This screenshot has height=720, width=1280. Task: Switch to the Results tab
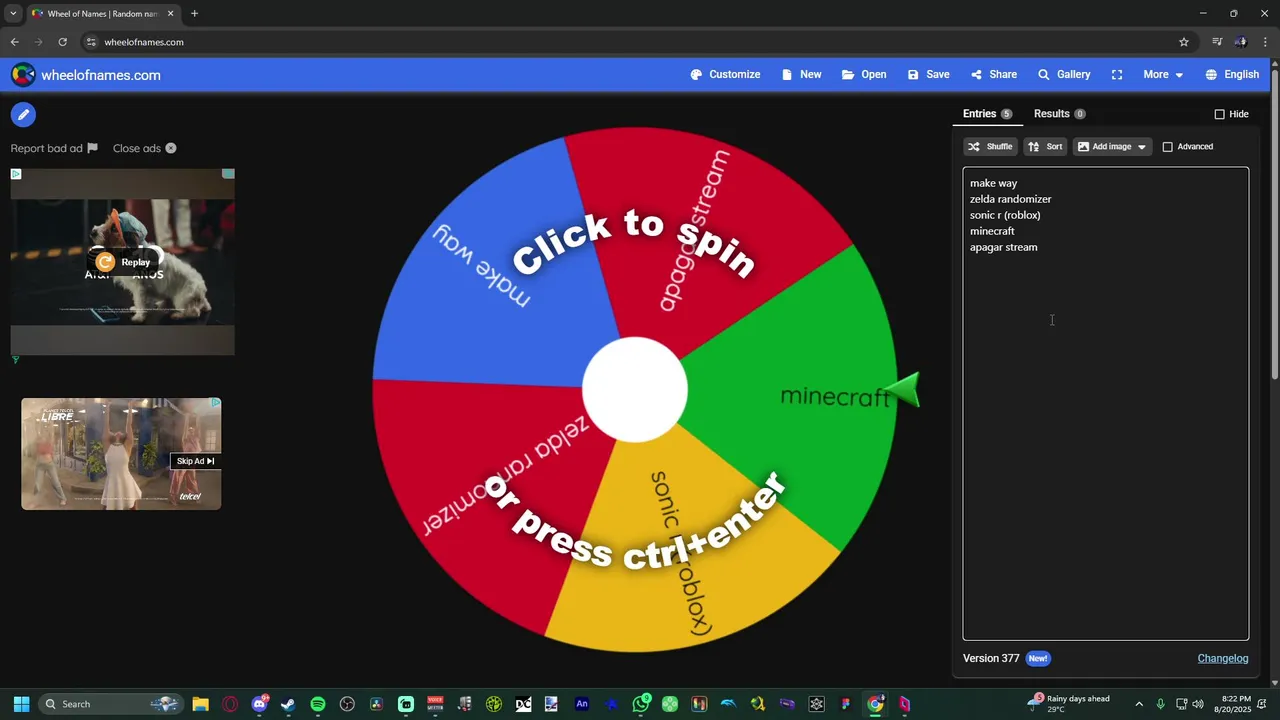pyautogui.click(x=1059, y=114)
